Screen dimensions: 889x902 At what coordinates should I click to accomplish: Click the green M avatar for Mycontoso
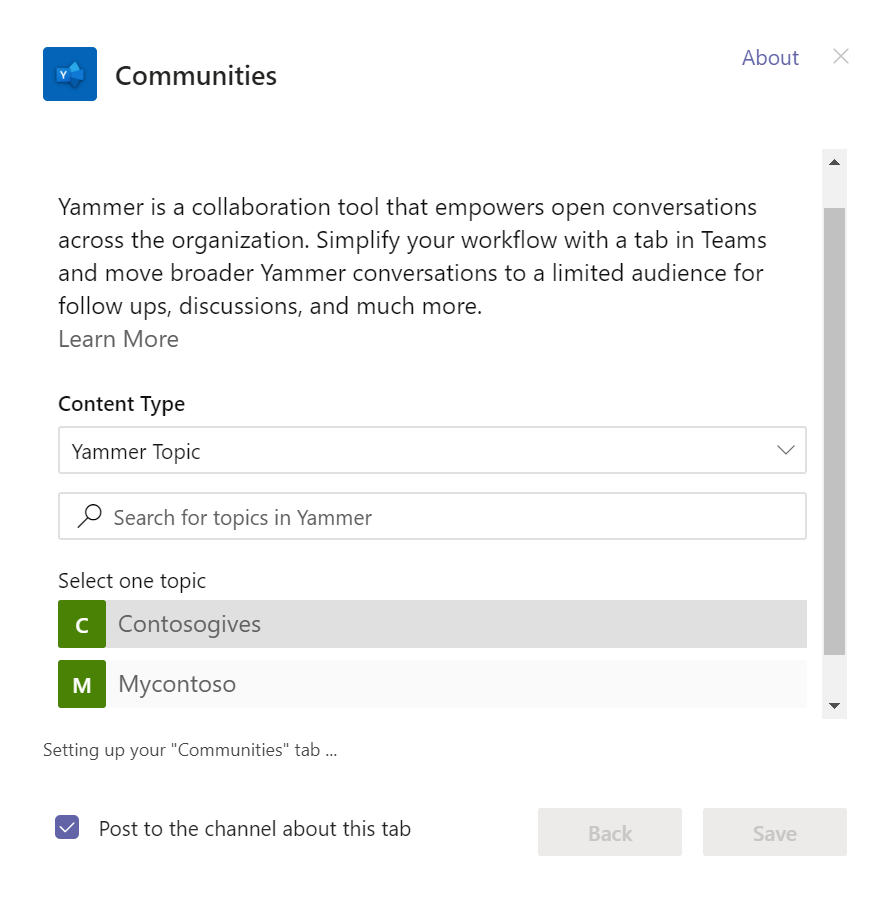(81, 683)
